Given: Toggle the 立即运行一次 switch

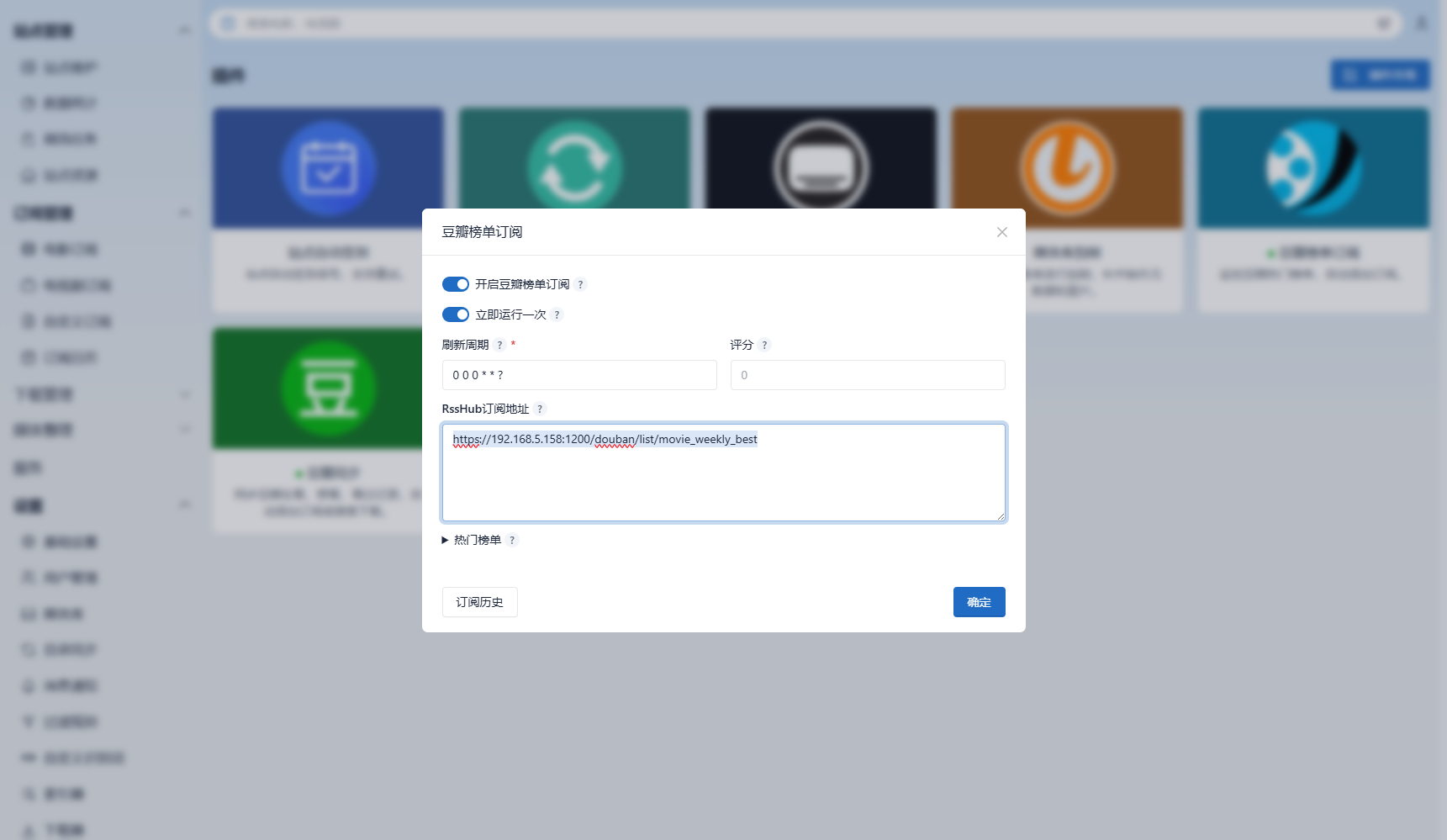Looking at the screenshot, I should [456, 314].
